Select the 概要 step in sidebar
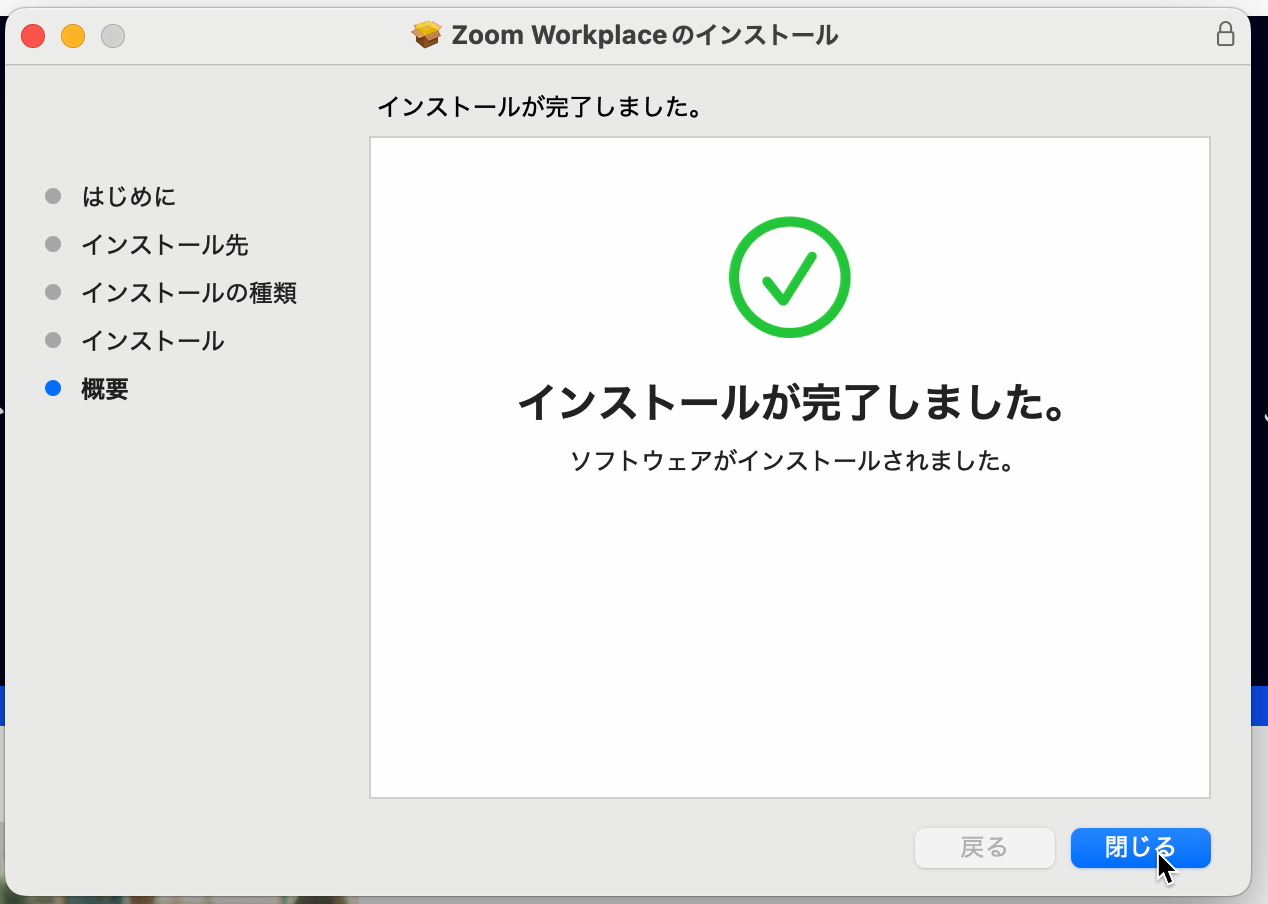The image size is (1268, 904). coord(105,389)
